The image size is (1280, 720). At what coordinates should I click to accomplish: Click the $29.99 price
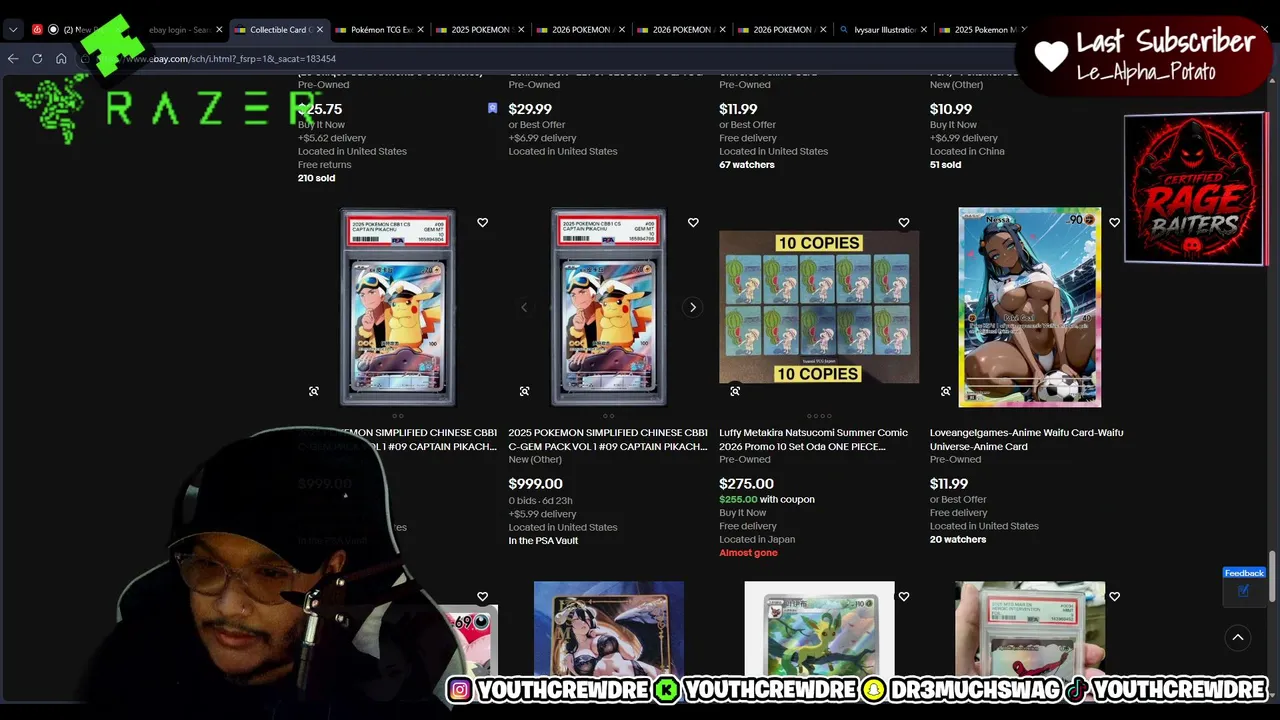click(x=530, y=109)
